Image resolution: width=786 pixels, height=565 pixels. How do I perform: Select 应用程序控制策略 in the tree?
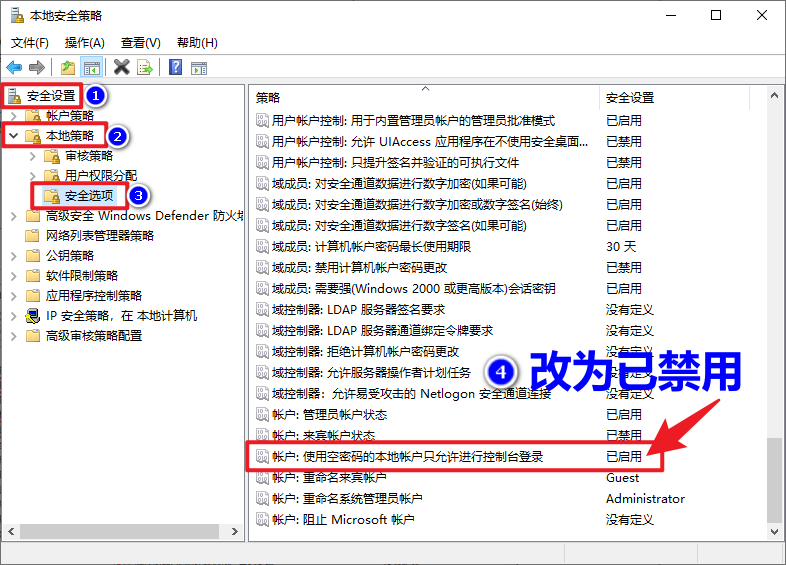coord(94,296)
